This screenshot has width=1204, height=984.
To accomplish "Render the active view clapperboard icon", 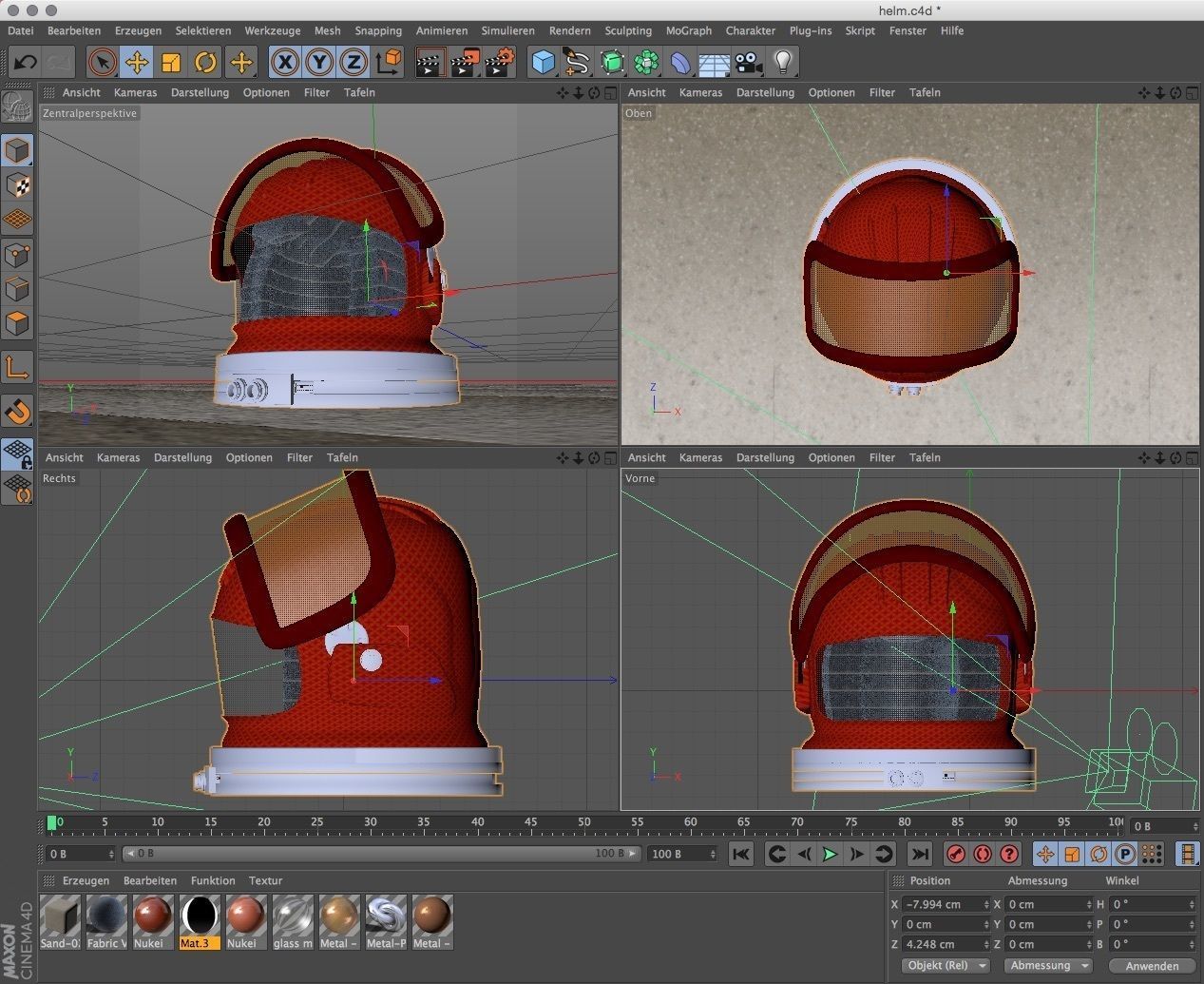I will point(430,63).
